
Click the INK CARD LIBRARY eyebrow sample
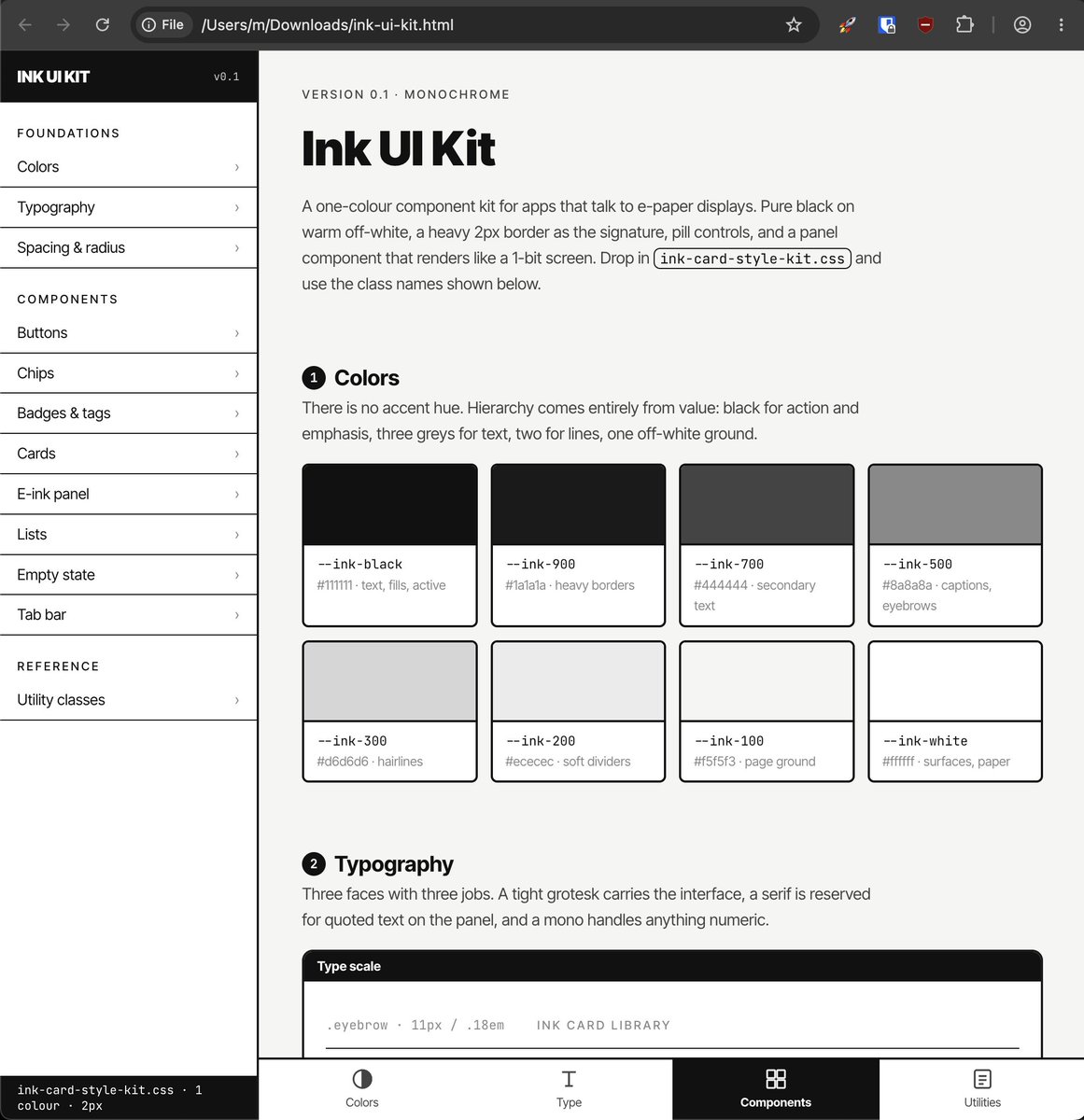(x=603, y=1025)
